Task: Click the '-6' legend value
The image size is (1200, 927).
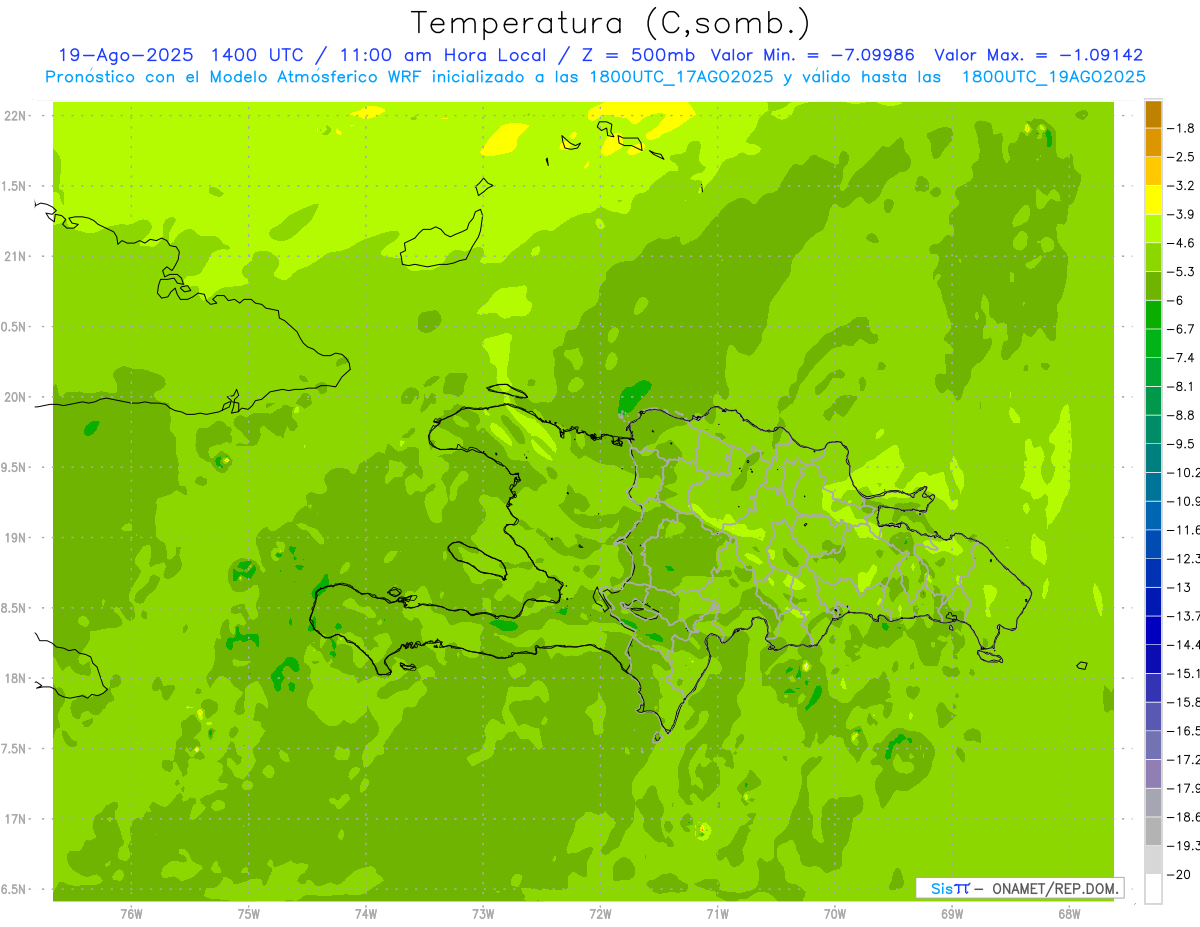Action: point(1177,301)
